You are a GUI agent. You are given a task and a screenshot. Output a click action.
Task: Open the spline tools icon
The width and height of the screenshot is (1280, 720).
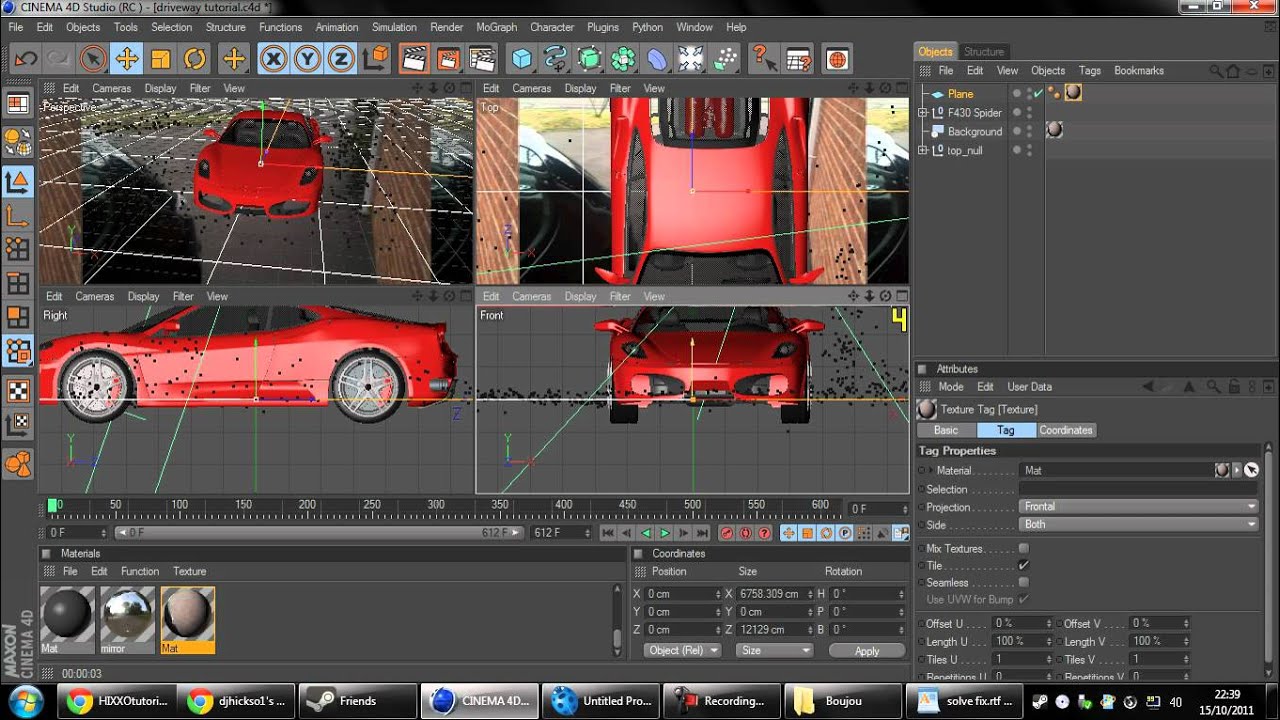click(x=556, y=59)
